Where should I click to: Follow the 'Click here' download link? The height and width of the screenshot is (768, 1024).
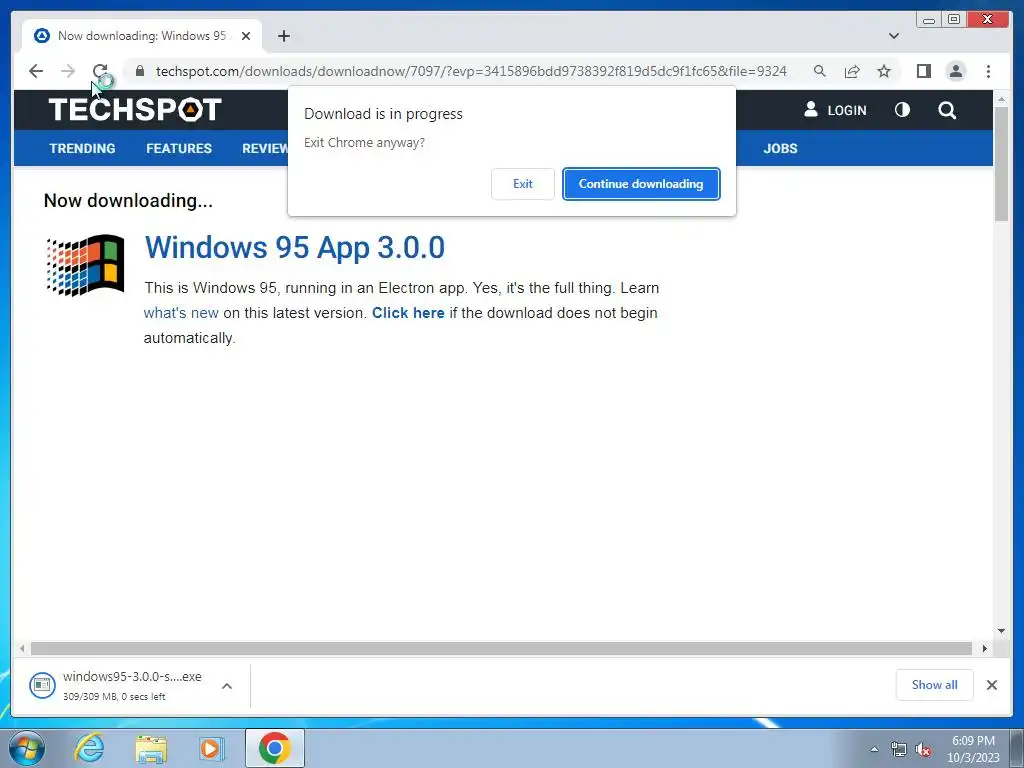pos(408,313)
